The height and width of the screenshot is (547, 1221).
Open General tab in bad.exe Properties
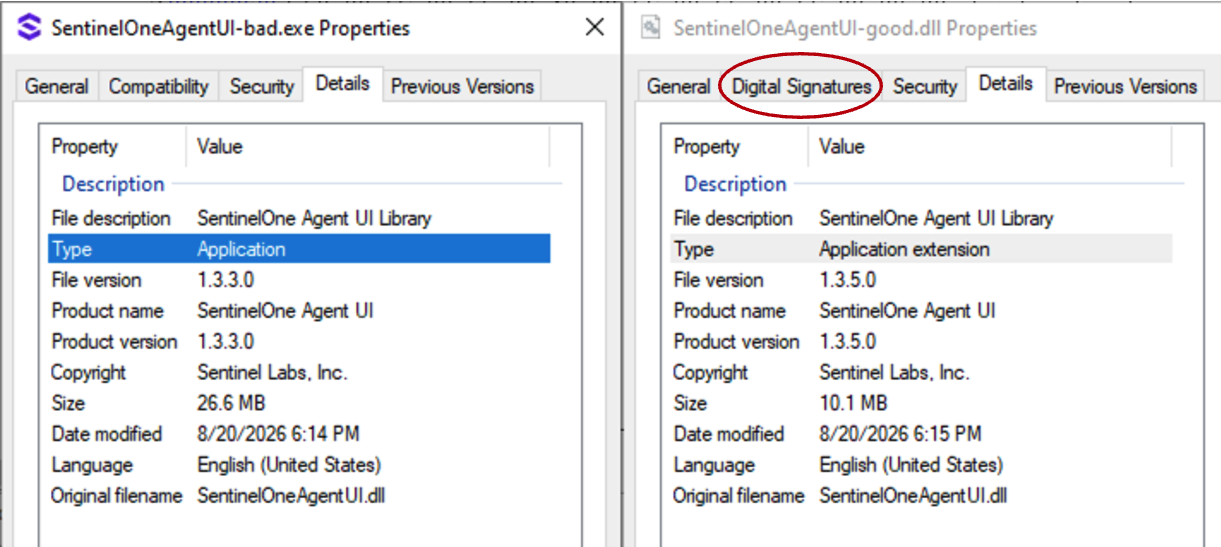(x=57, y=87)
